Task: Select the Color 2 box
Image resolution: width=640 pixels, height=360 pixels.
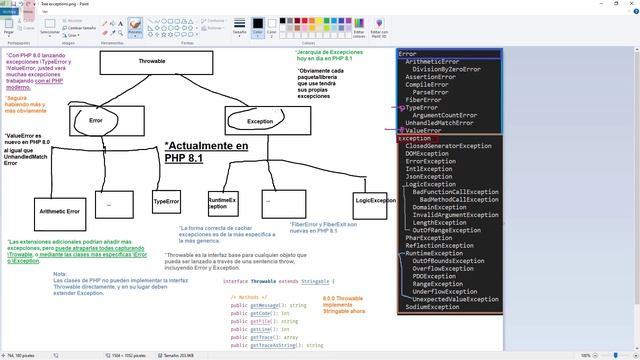Action: click(x=271, y=27)
